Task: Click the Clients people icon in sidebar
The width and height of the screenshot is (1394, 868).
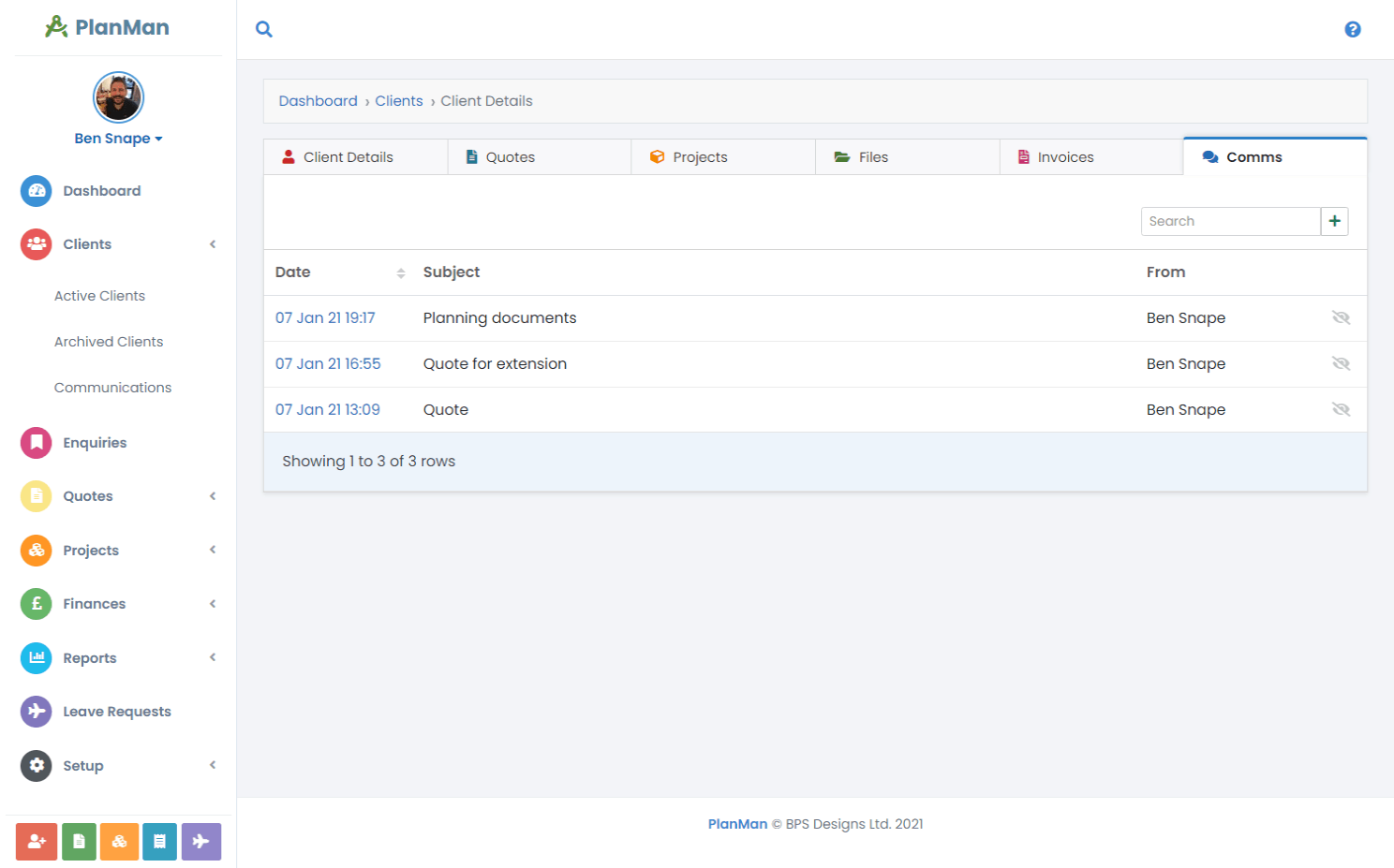Action: pyautogui.click(x=37, y=244)
